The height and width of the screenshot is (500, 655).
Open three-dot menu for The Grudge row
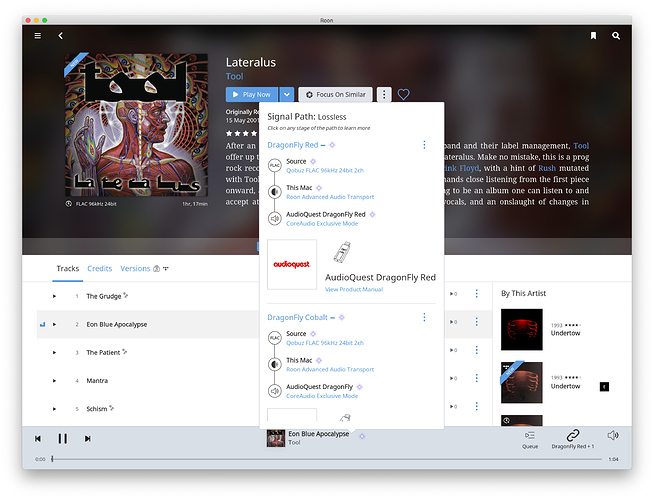tap(476, 294)
